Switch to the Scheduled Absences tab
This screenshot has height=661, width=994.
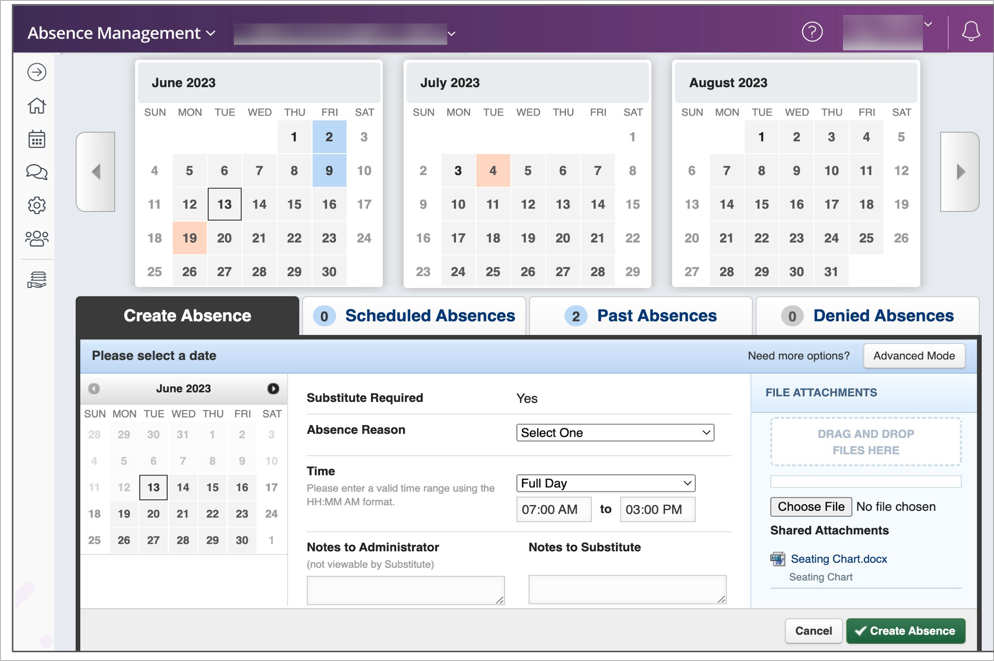tap(415, 316)
